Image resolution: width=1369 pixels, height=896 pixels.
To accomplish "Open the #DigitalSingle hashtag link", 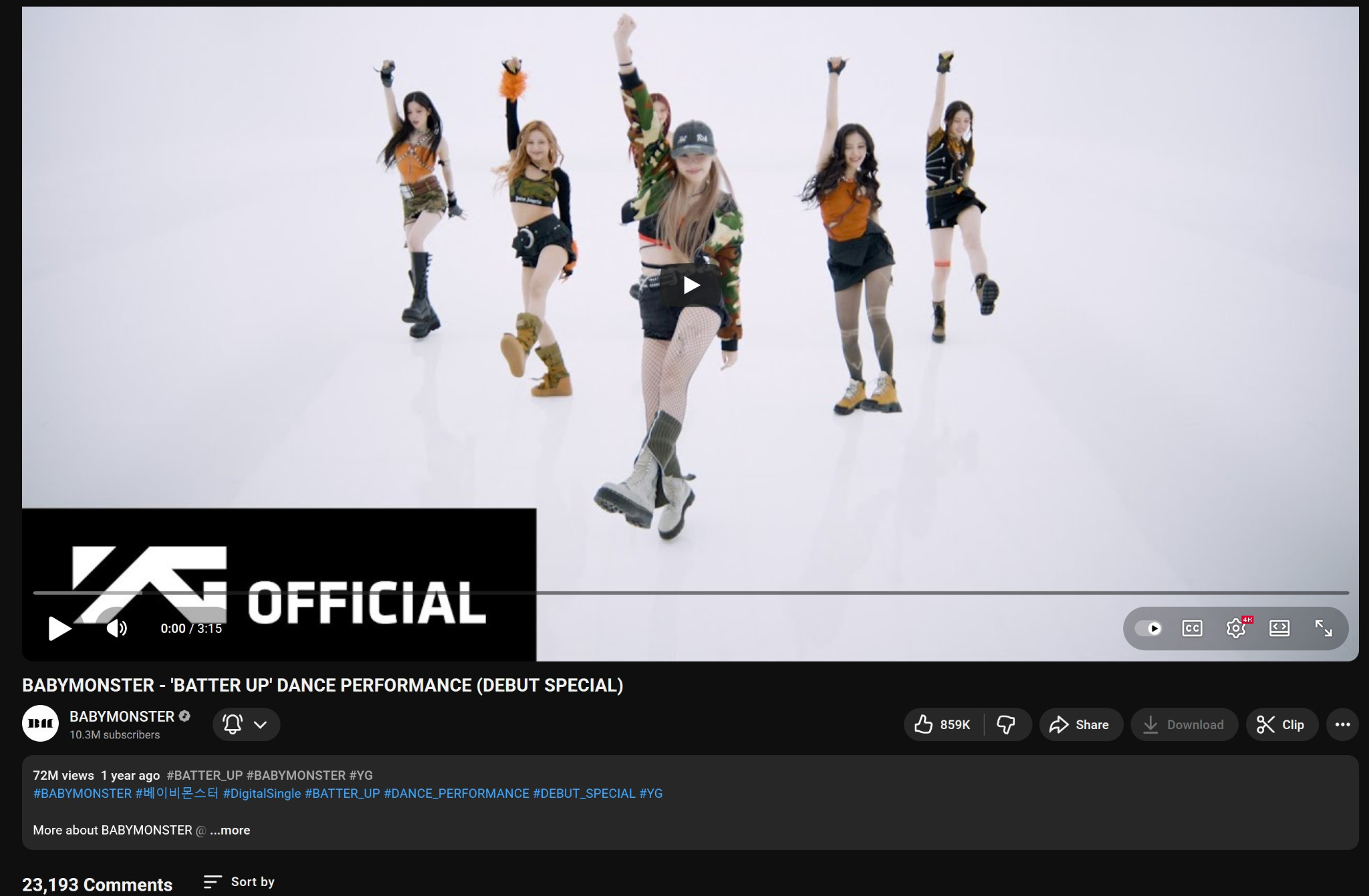I will [261, 793].
